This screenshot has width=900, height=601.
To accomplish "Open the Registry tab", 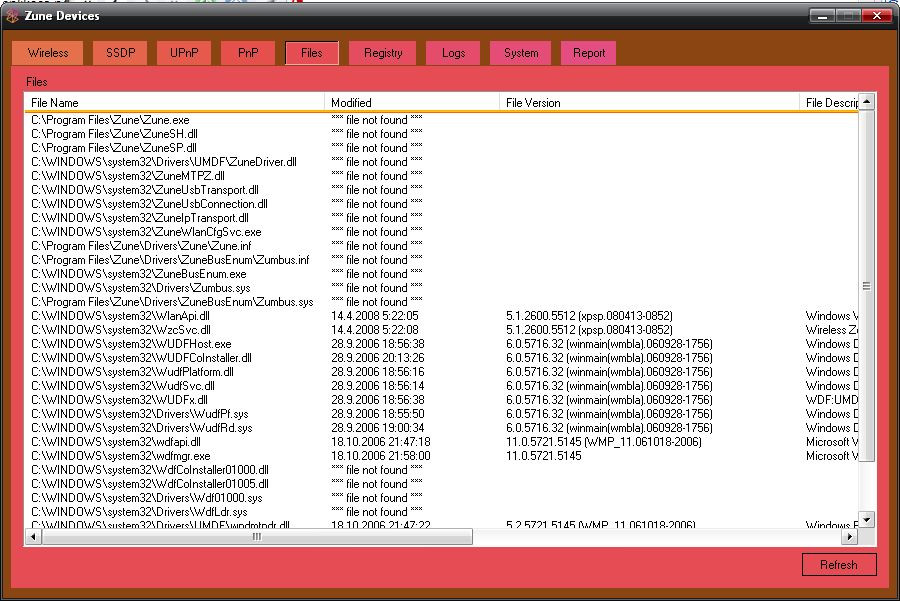I will [383, 53].
